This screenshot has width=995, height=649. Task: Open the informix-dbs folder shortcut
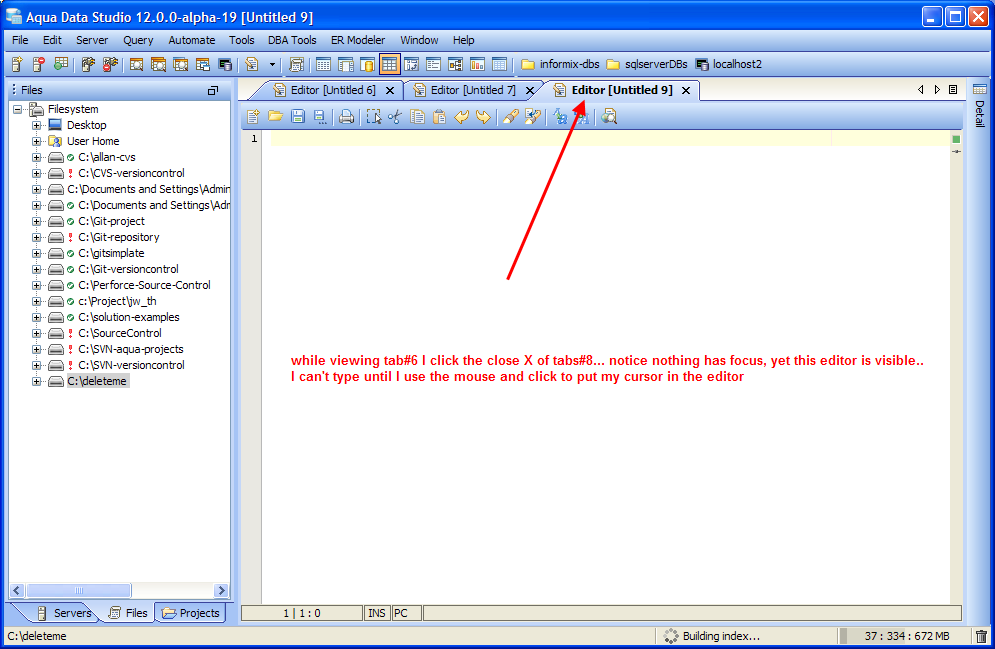pyautogui.click(x=560, y=64)
